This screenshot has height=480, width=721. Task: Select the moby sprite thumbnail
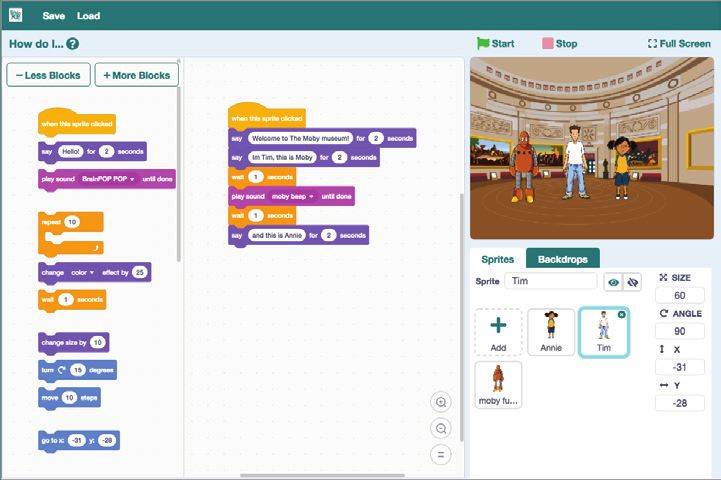coord(498,385)
